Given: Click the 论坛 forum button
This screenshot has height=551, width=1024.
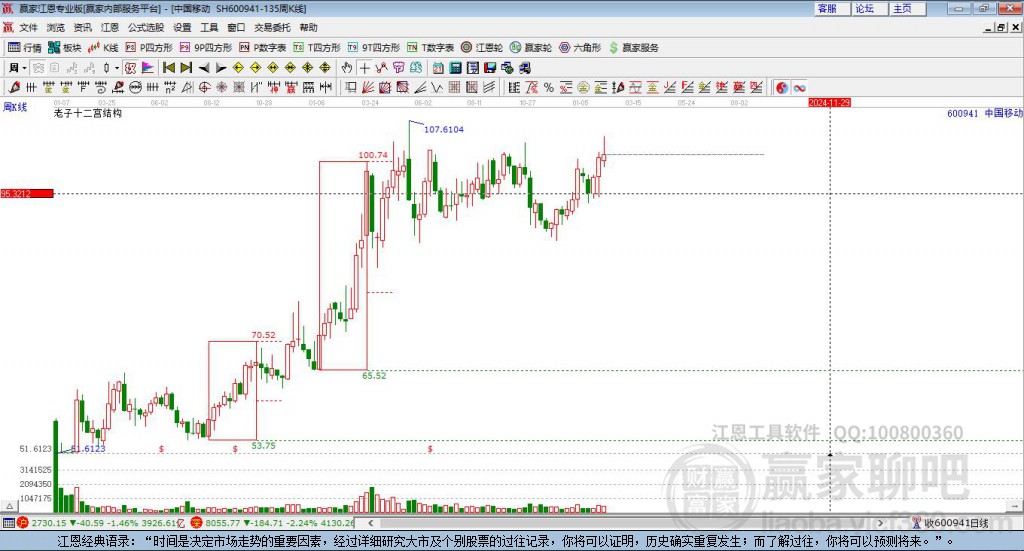Looking at the screenshot, I should (x=870, y=8).
